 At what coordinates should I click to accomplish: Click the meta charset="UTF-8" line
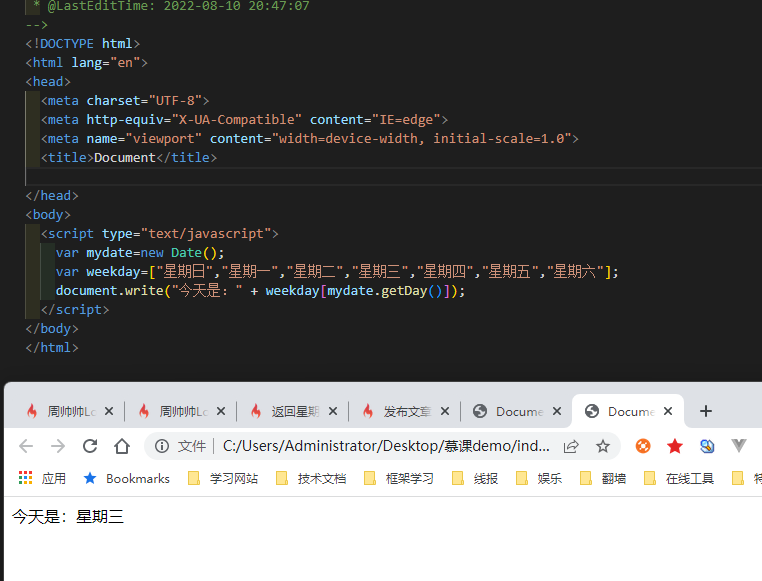125,101
